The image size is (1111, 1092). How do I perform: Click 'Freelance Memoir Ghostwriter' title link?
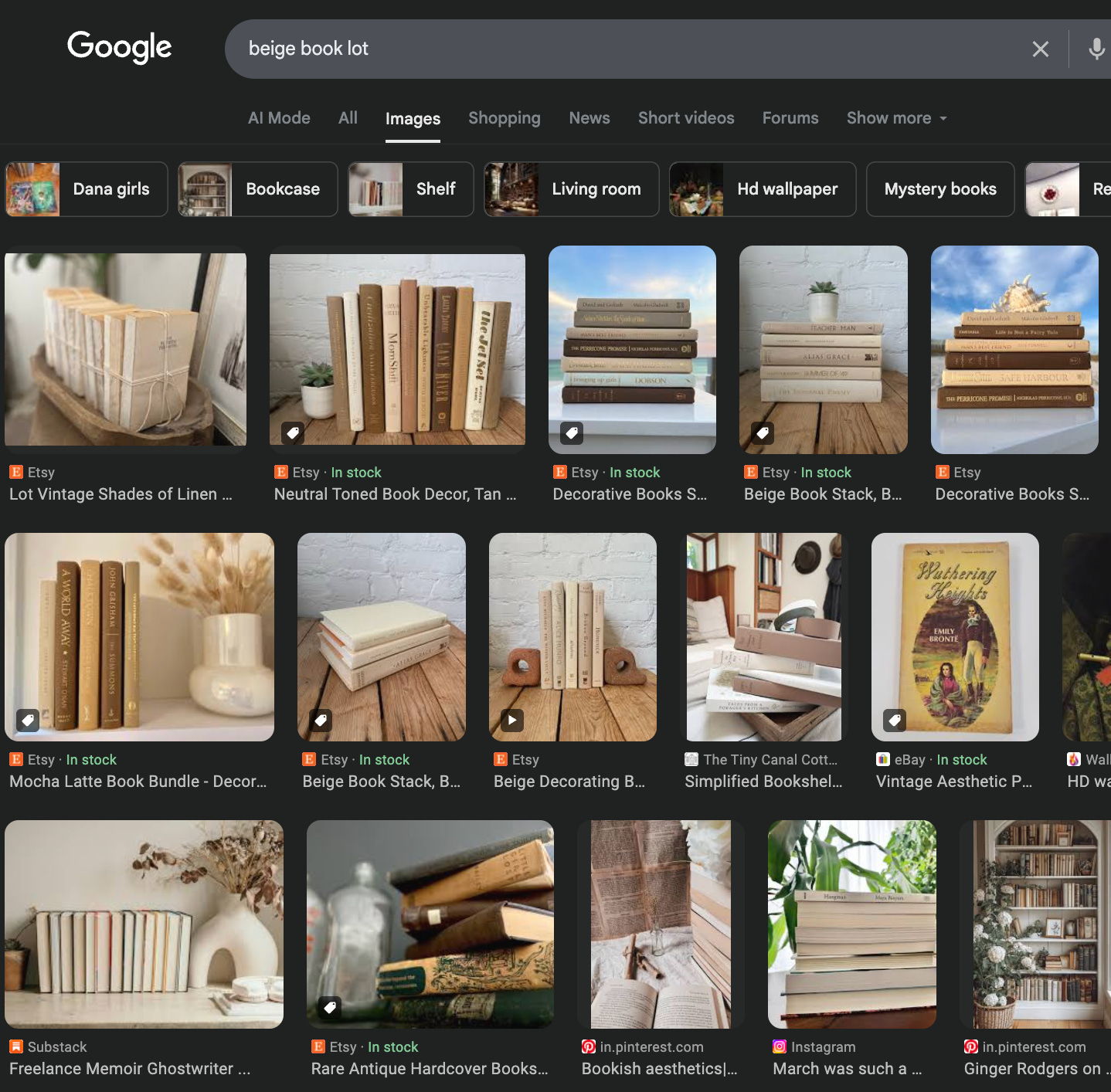pos(130,1069)
